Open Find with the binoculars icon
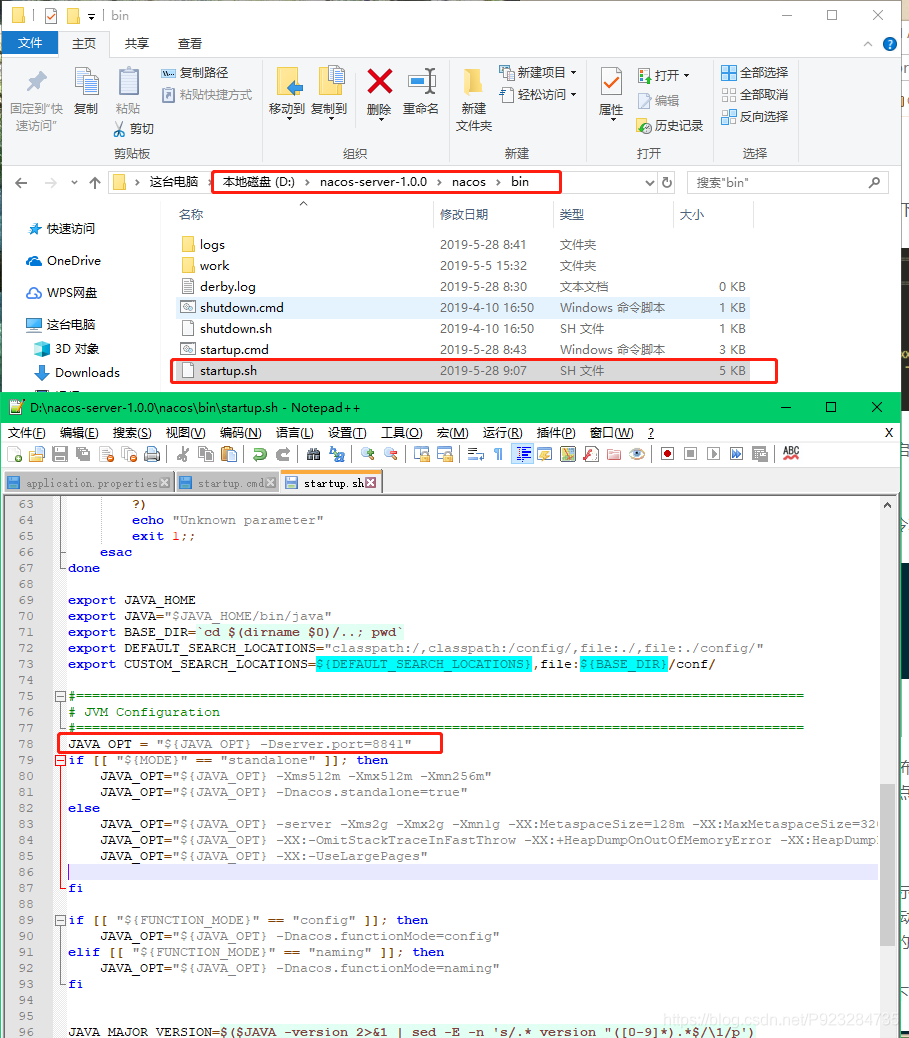Screen dimensions: 909x1038 [314, 454]
